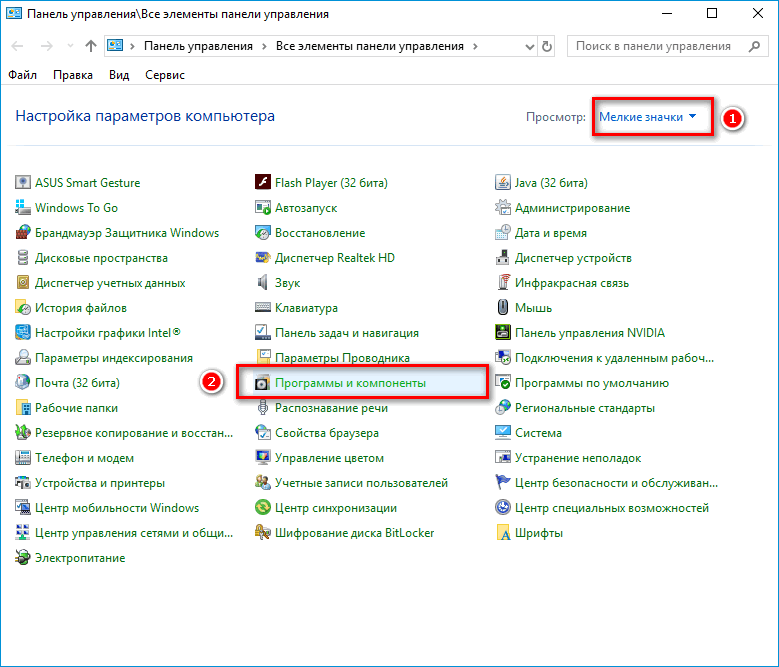The height and width of the screenshot is (667, 779).
Task: Open the Брандмауэр Защитника Windows icon
Action: (24, 233)
